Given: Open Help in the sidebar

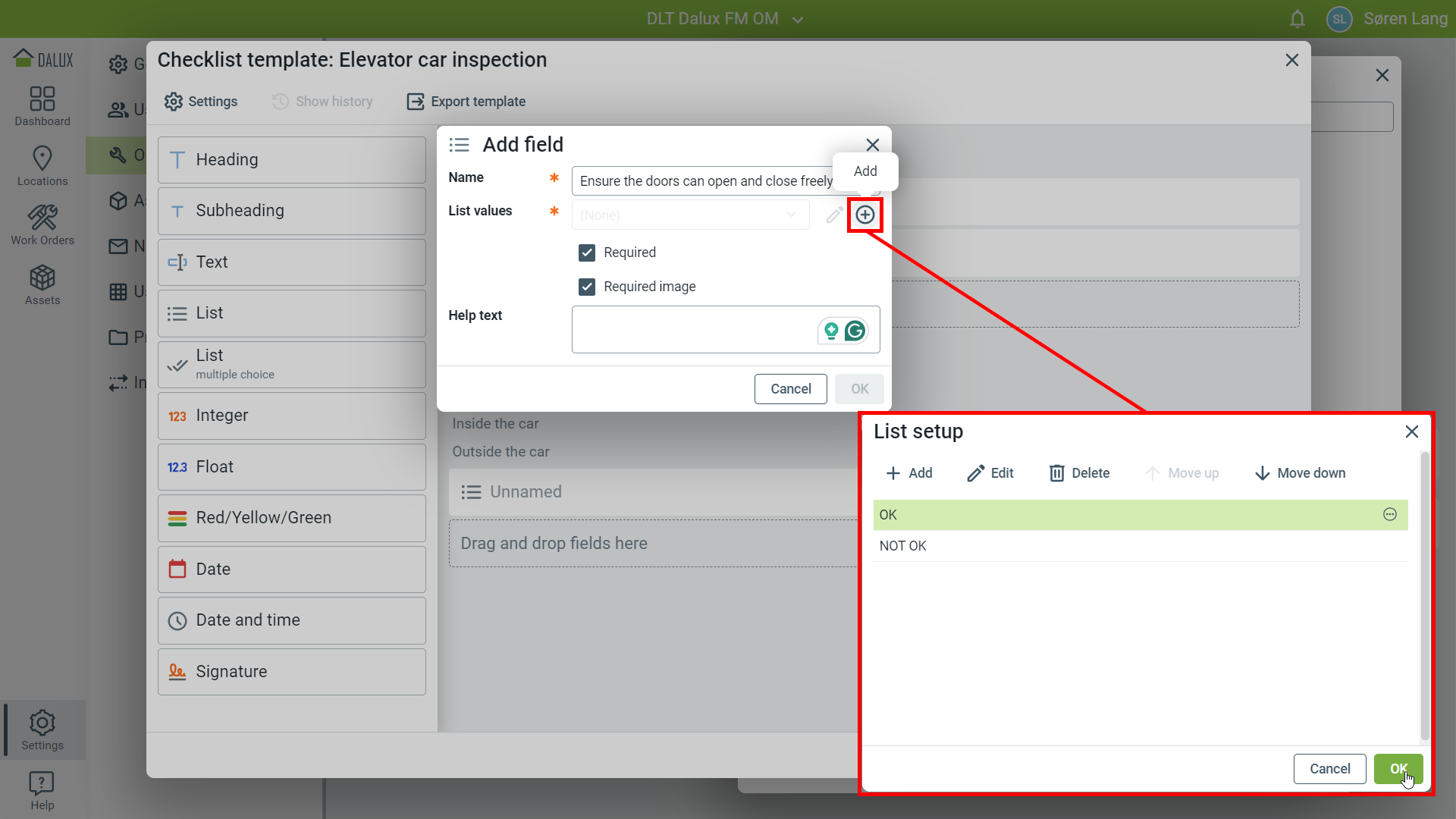Looking at the screenshot, I should pyautogui.click(x=42, y=790).
